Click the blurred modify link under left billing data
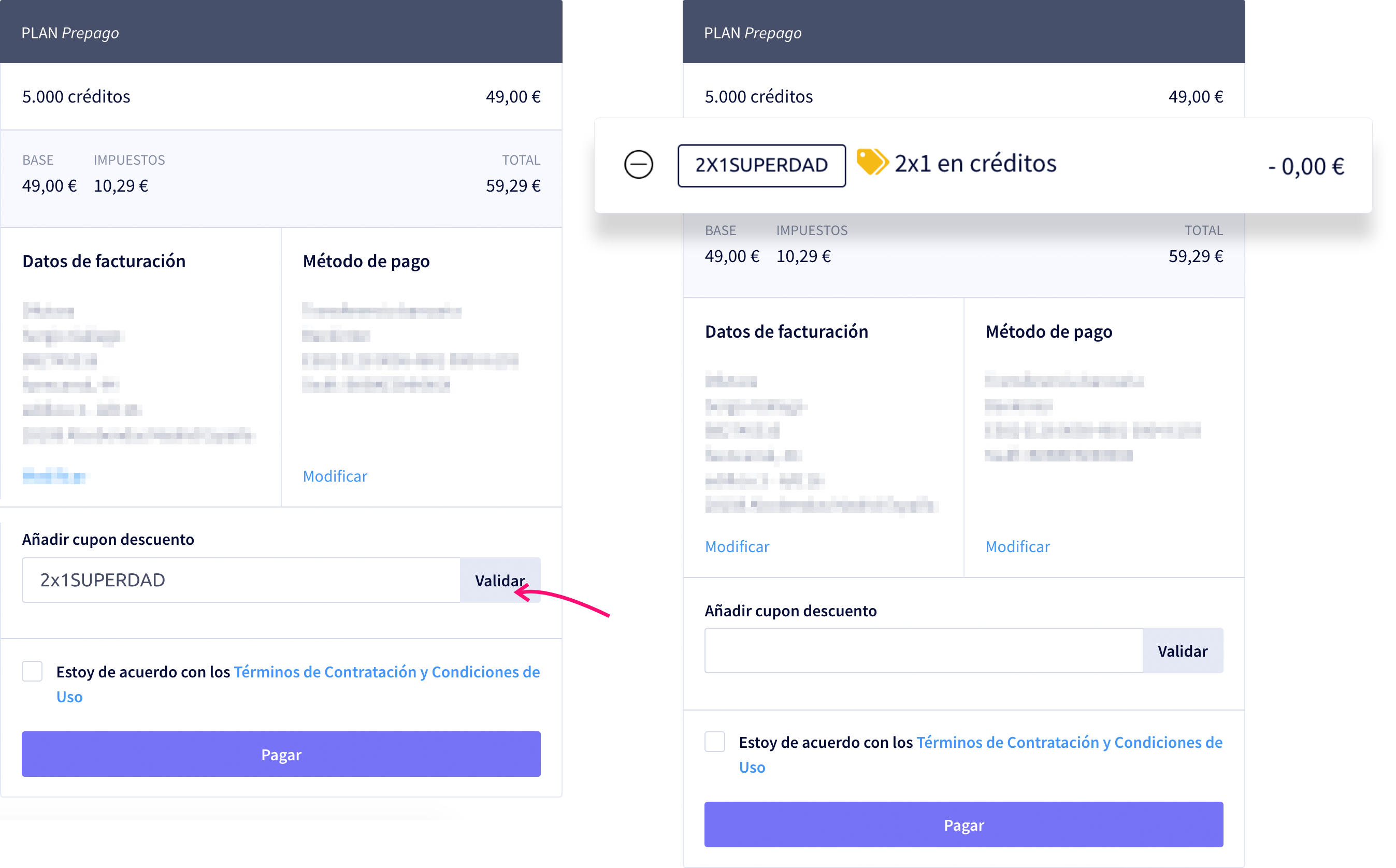Screen dimensions: 1396x868 point(54,476)
